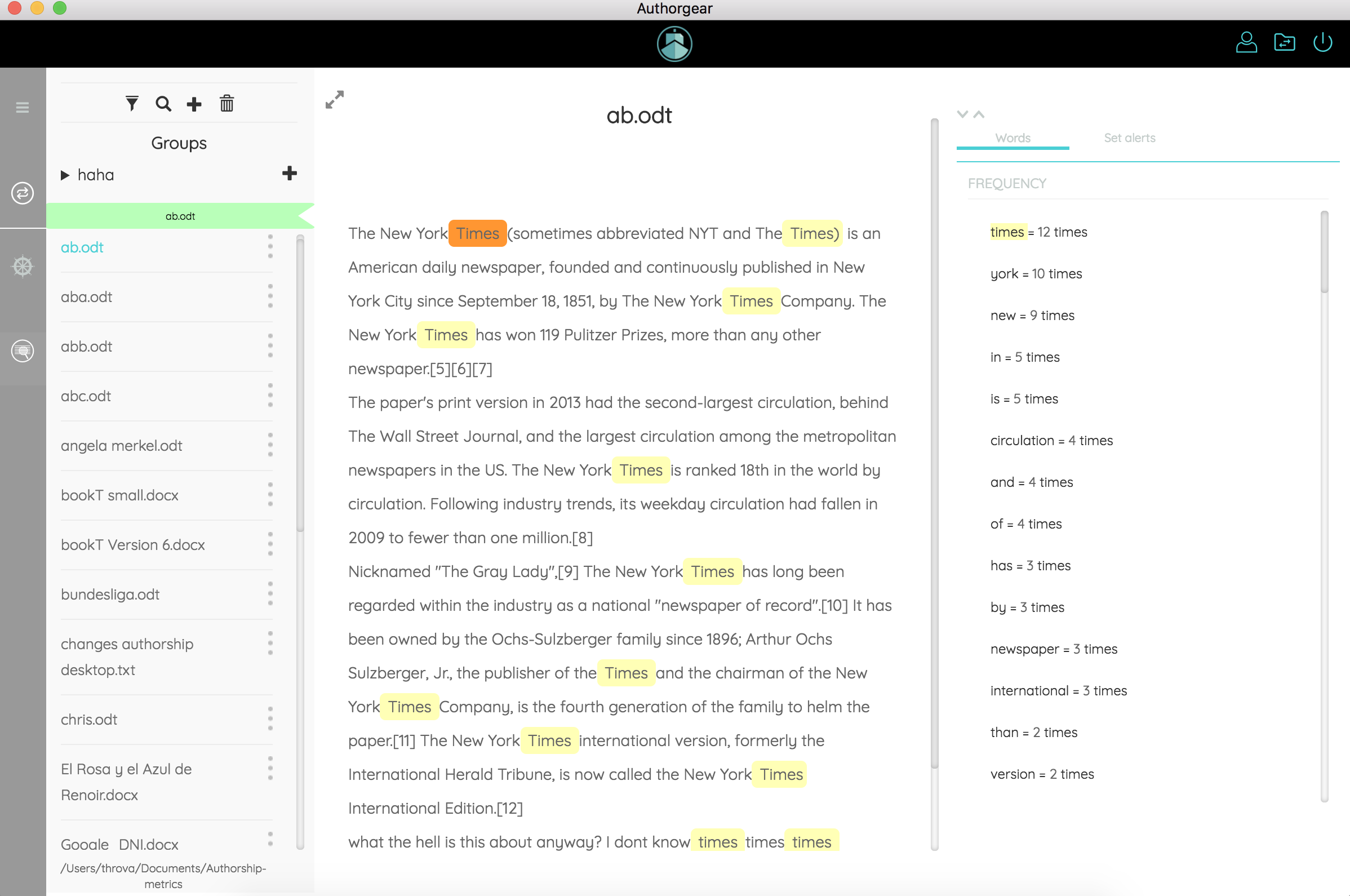Click the Authorgear logo

[674, 44]
